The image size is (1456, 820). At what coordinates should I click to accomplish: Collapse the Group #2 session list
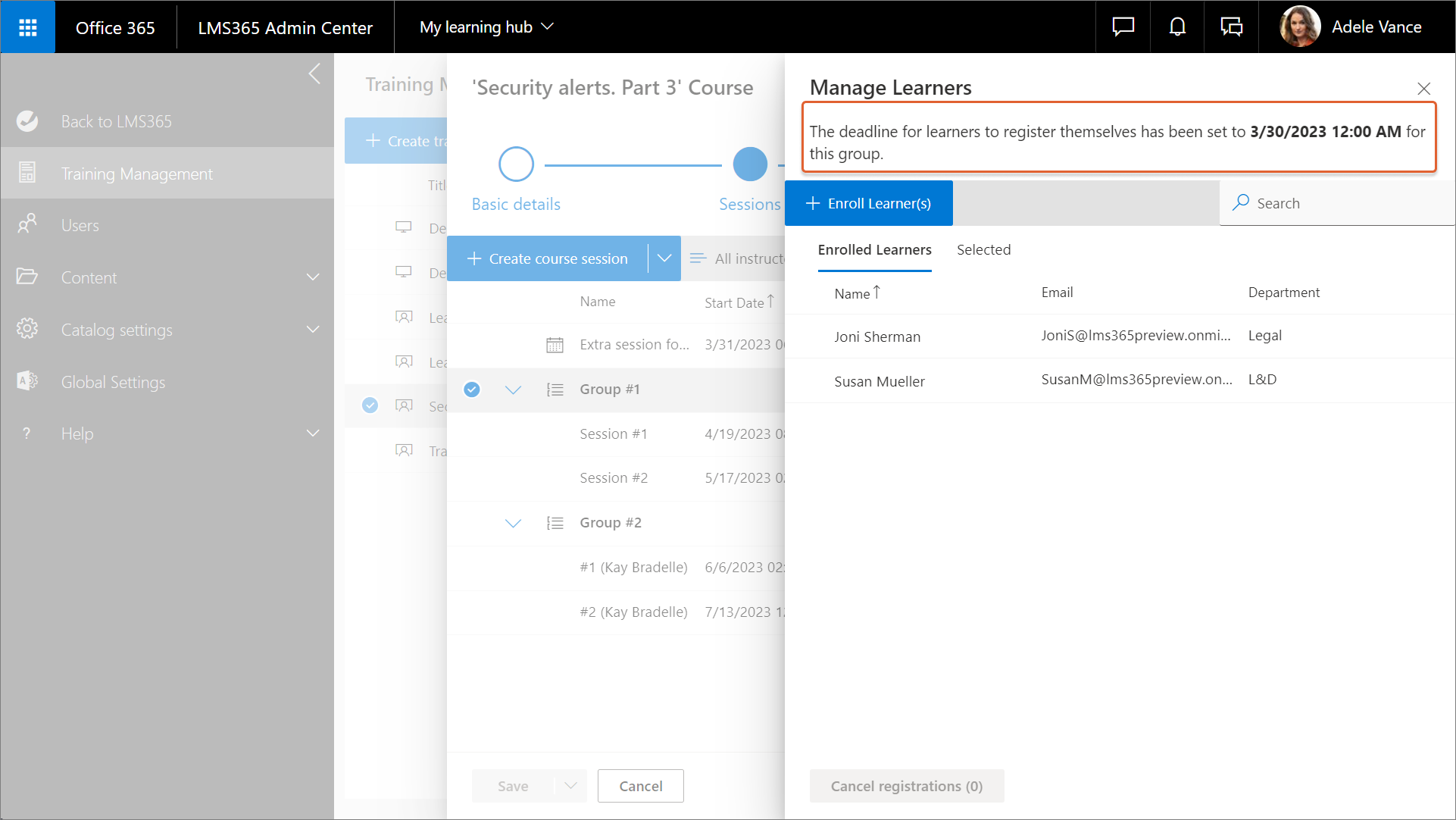[x=513, y=523]
